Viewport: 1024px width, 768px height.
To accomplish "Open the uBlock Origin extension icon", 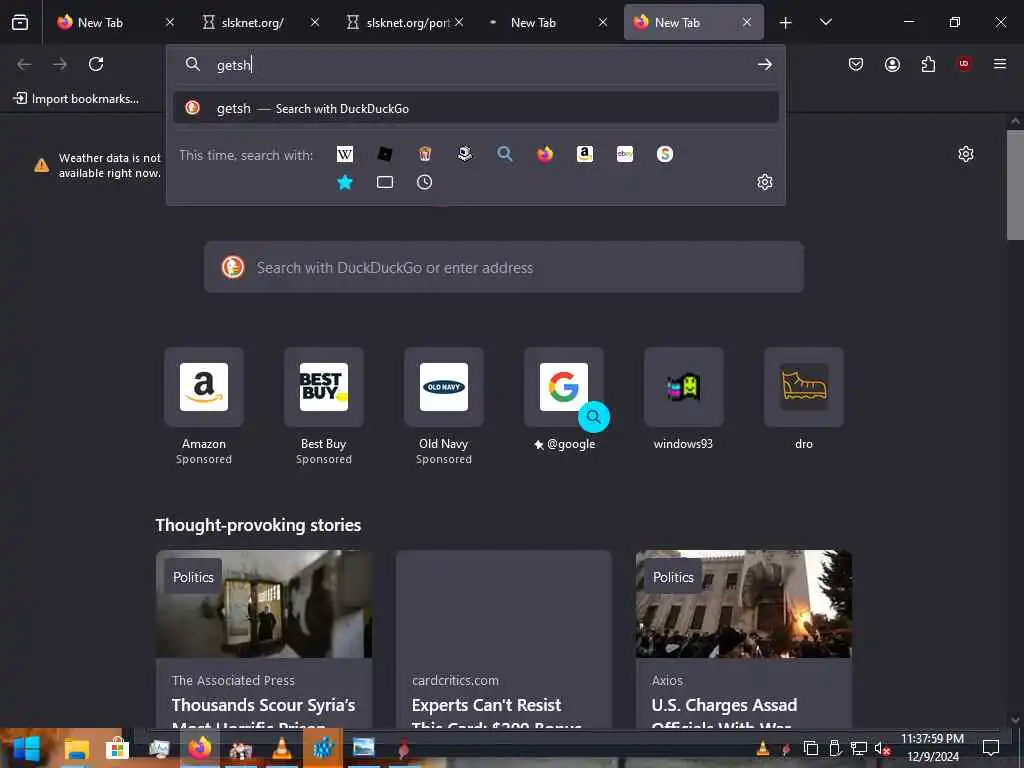I will coord(964,64).
